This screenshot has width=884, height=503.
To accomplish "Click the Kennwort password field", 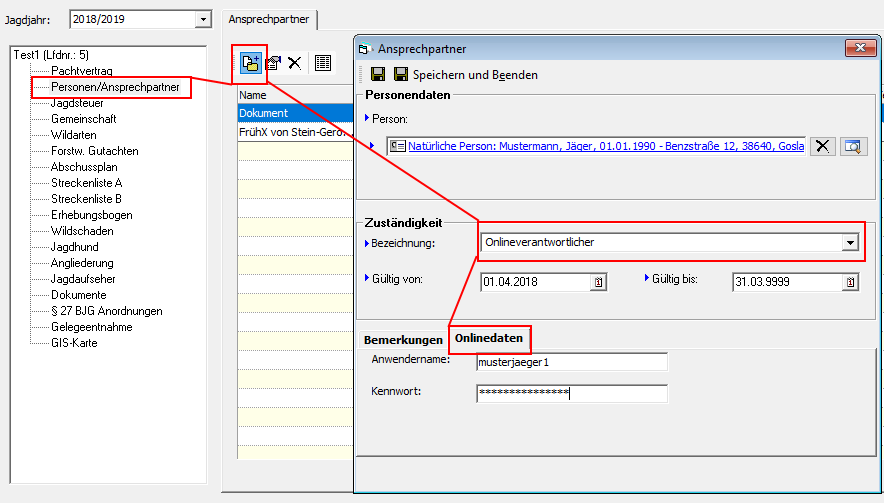I will [571, 393].
